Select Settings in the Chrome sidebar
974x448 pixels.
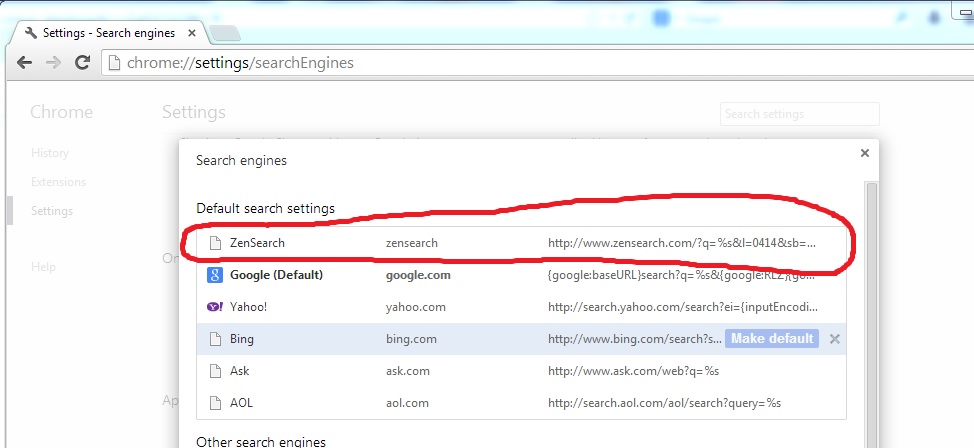[52, 211]
